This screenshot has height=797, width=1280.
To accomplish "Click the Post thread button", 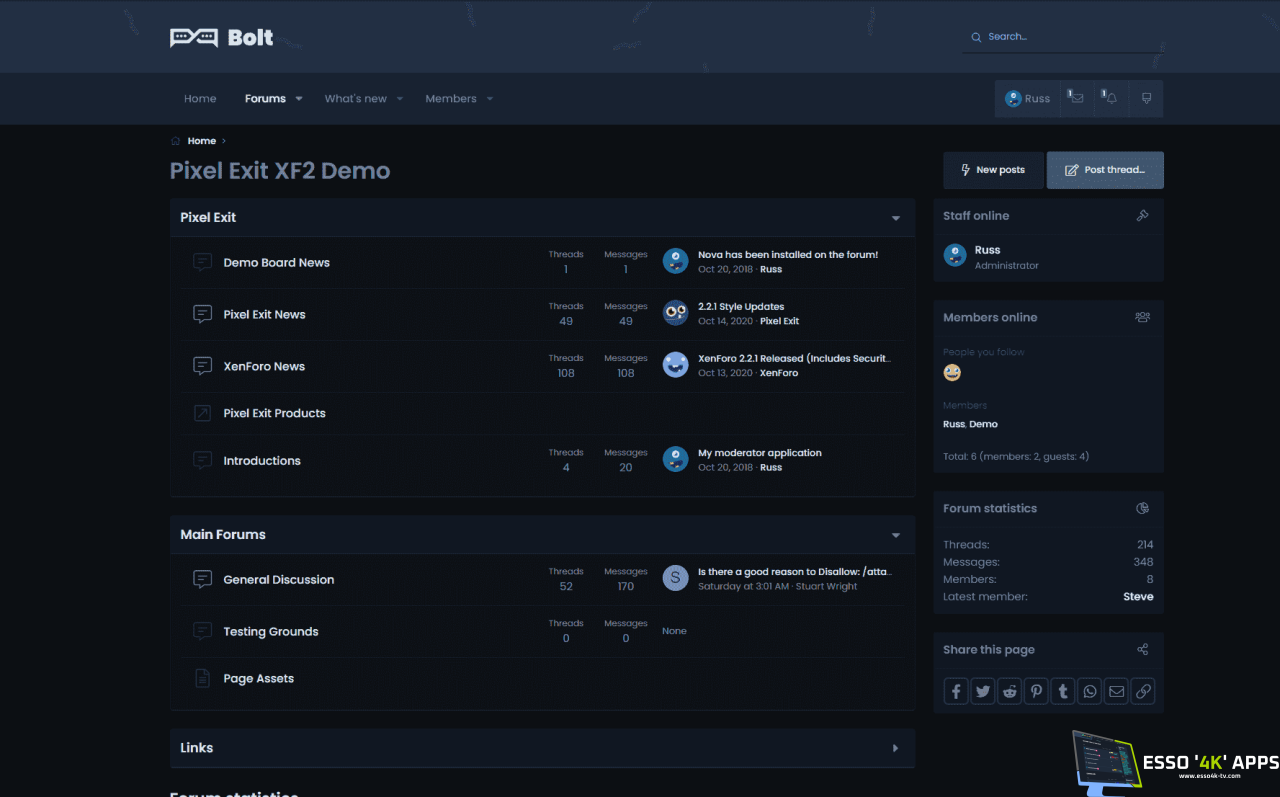I will [x=1105, y=170].
